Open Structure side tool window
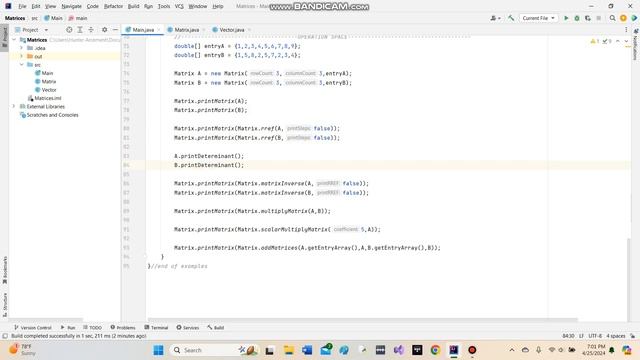 tap(4, 304)
